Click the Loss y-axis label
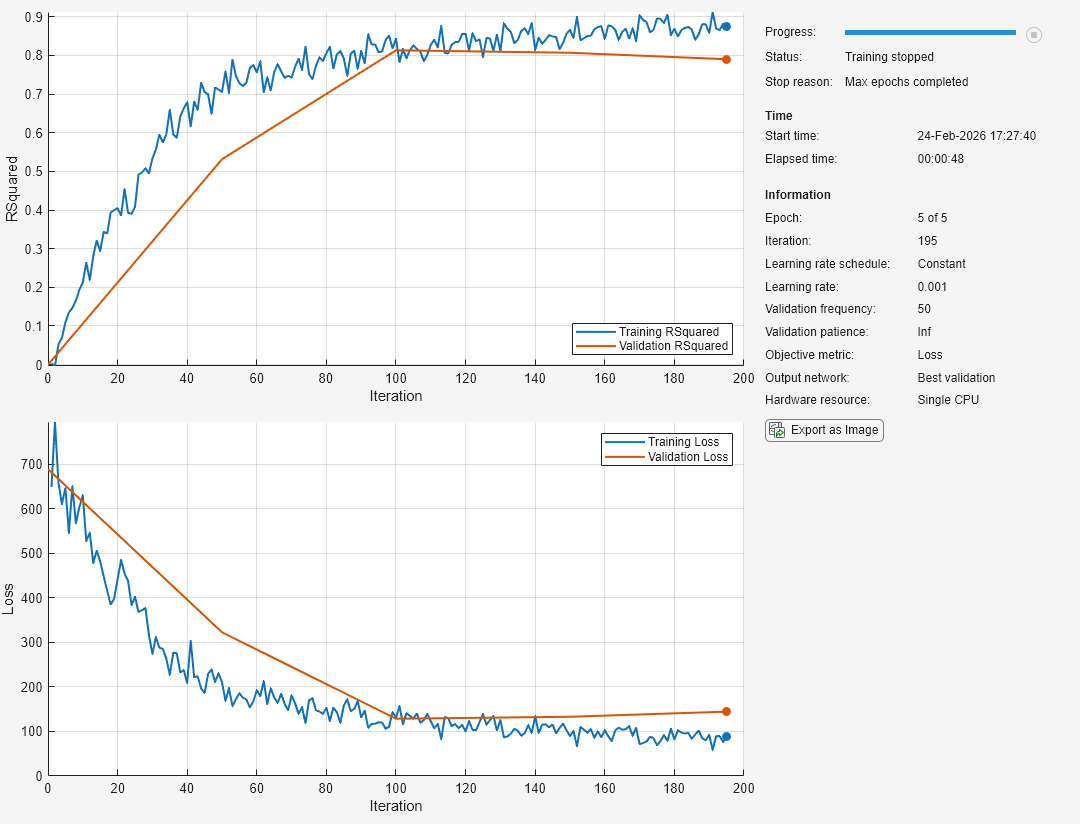 coord(12,599)
